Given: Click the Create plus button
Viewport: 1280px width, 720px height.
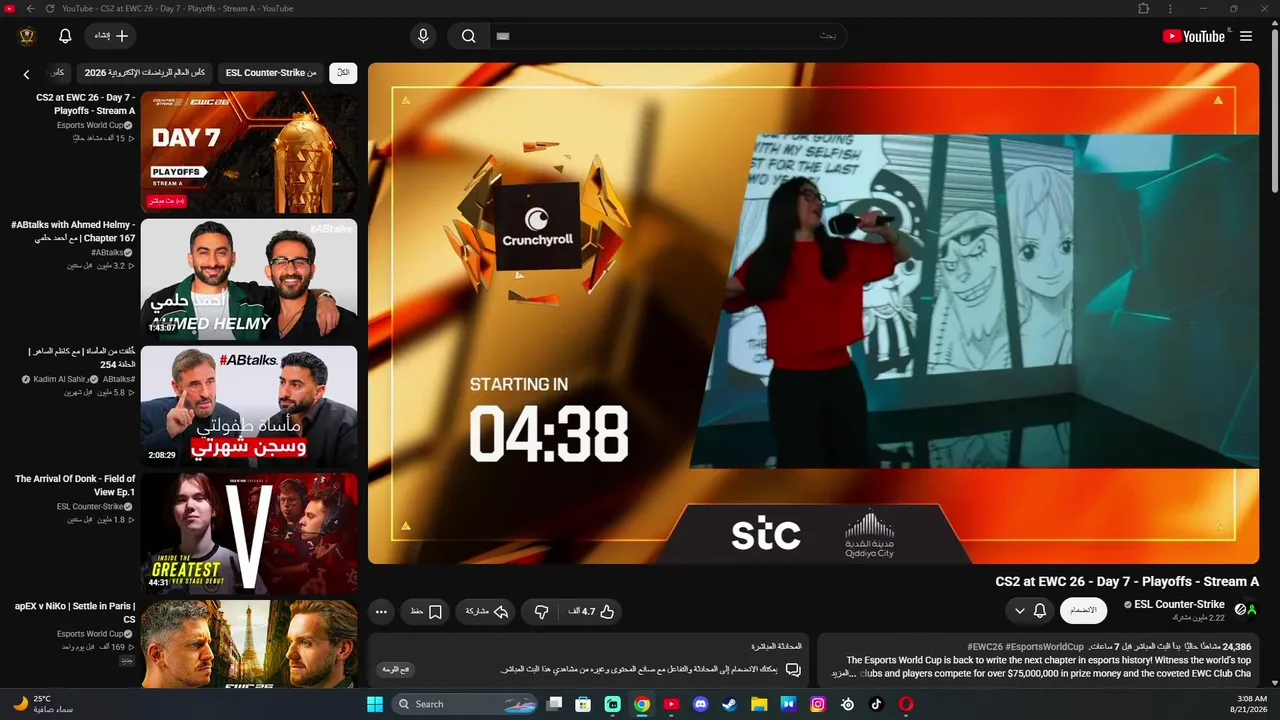Looking at the screenshot, I should tap(110, 36).
